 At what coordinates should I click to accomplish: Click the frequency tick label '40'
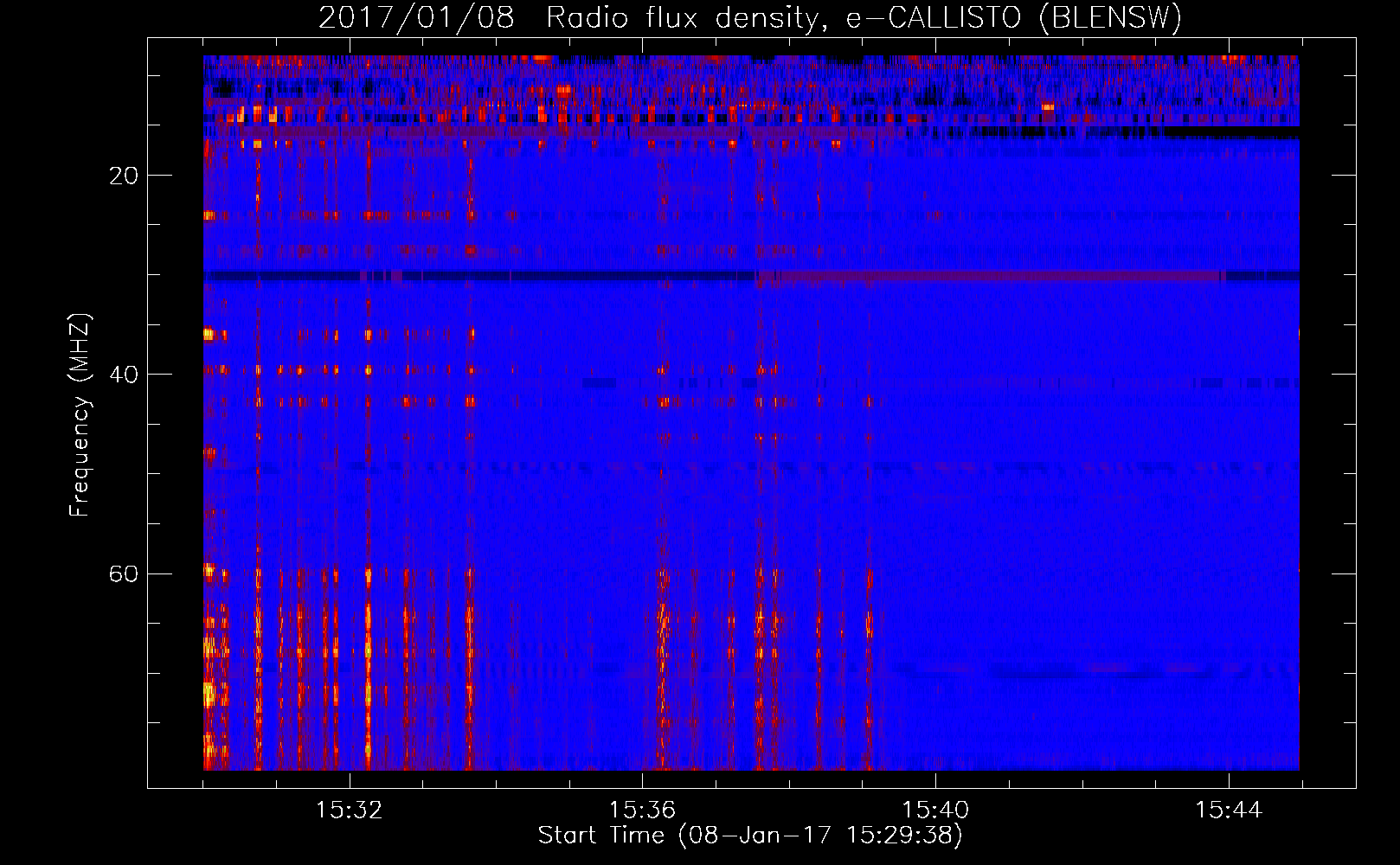123,375
